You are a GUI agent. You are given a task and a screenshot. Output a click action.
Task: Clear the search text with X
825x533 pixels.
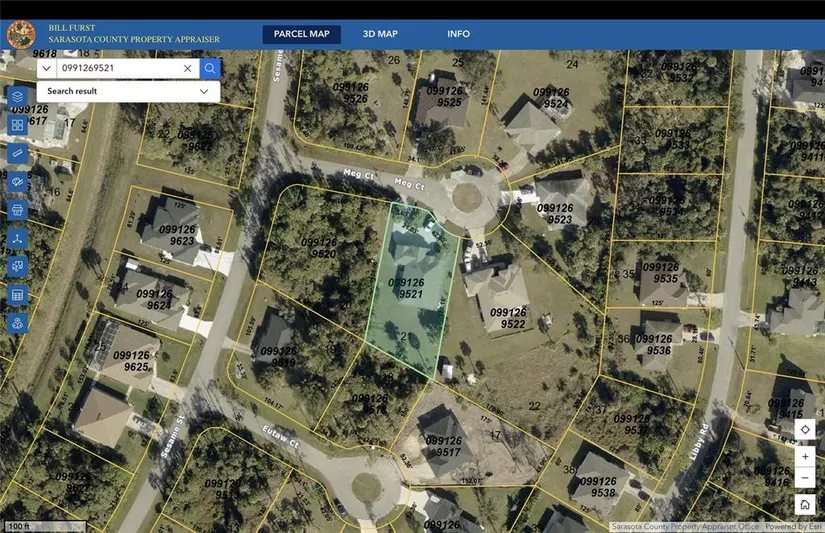point(187,68)
